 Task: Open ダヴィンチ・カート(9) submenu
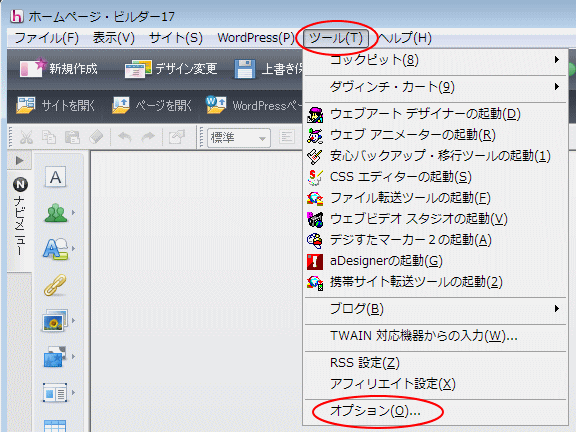pos(435,87)
